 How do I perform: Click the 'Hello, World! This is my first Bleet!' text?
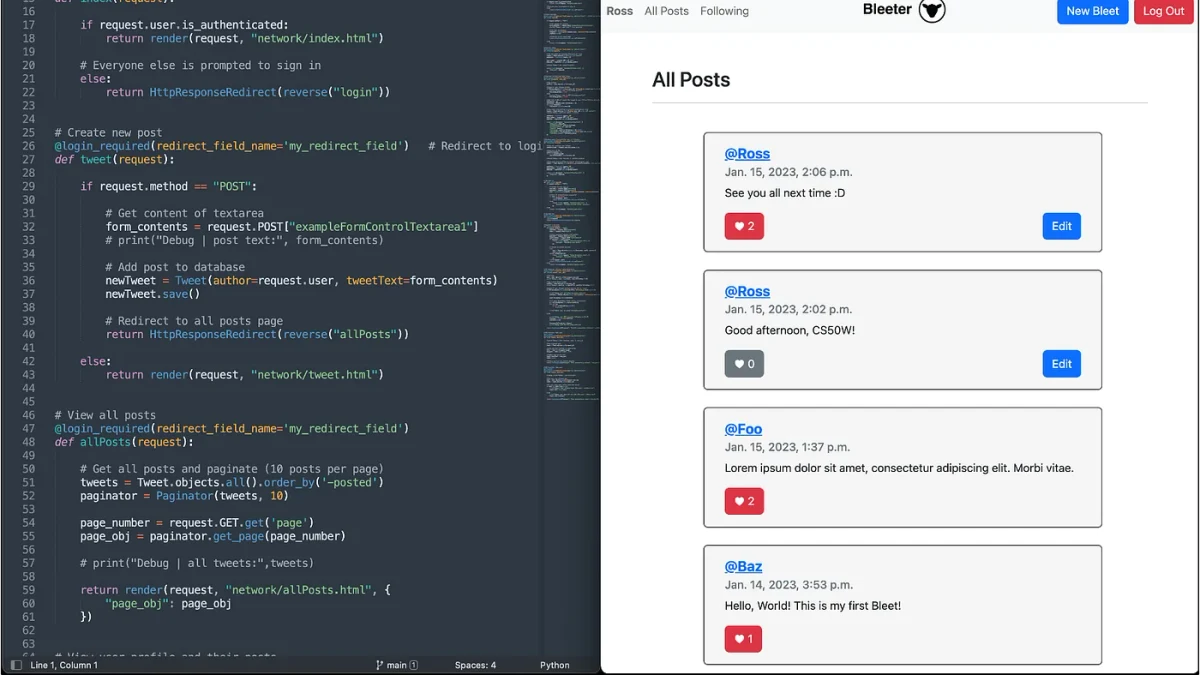click(813, 606)
